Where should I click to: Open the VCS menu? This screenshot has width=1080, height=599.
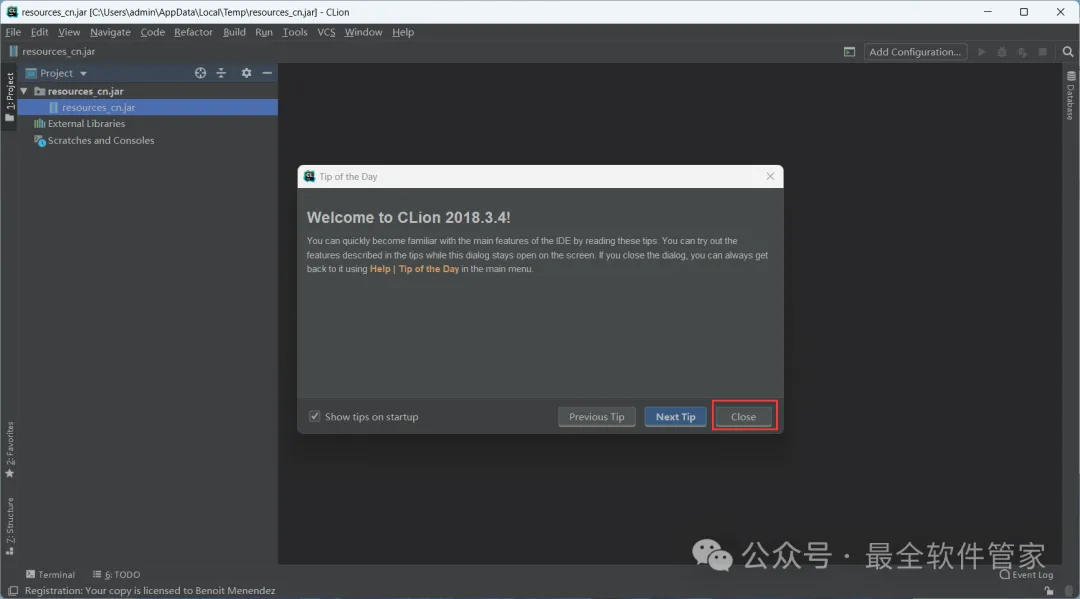326,32
